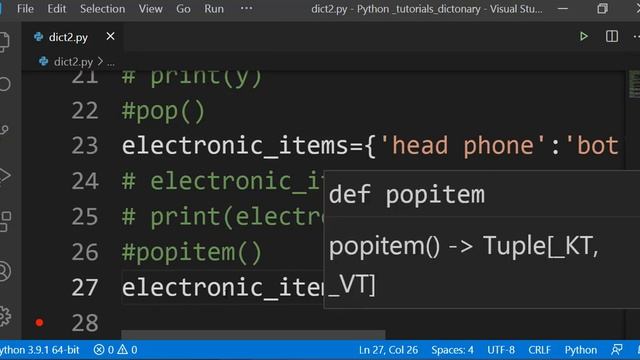Open the Extensions view
Image resolution: width=640 pixels, height=360 pixels.
pos(5,222)
